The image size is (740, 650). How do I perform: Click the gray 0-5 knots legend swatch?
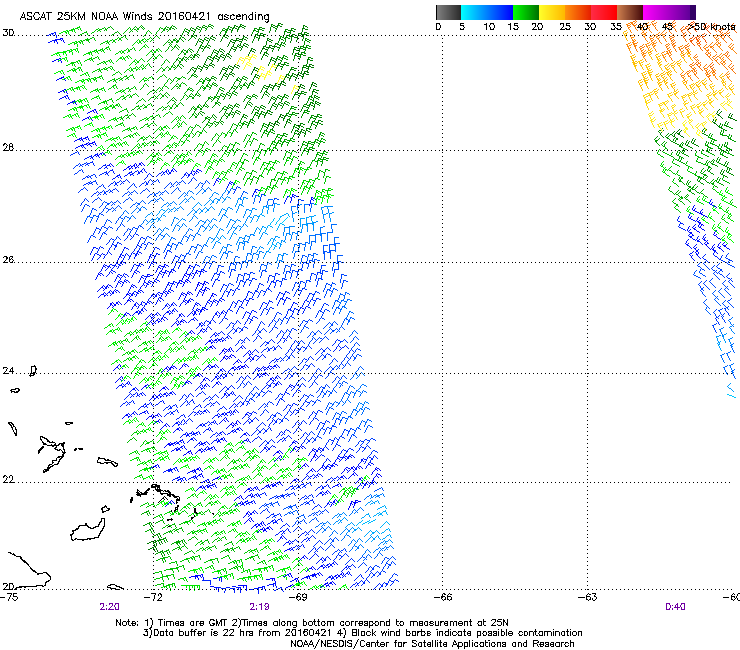coord(448,12)
